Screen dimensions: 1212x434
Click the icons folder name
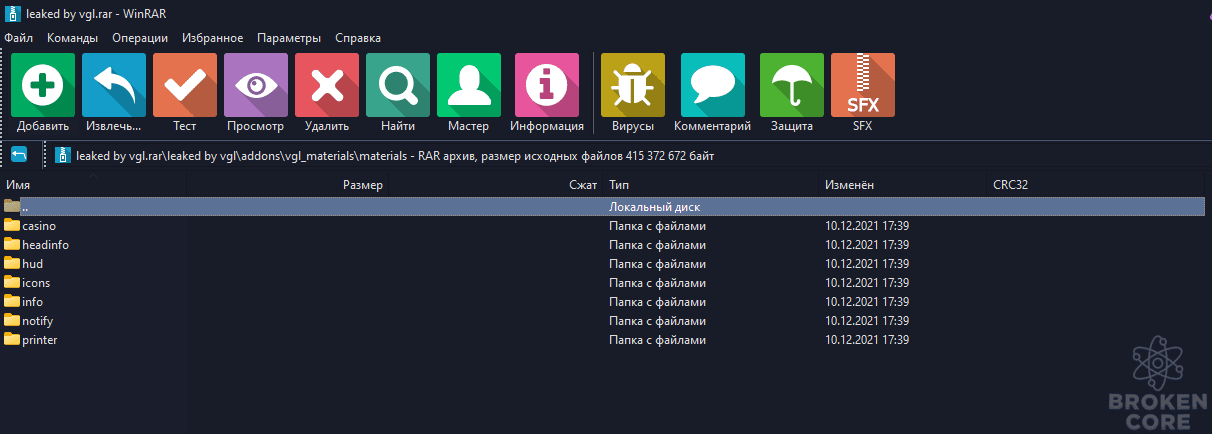point(36,283)
